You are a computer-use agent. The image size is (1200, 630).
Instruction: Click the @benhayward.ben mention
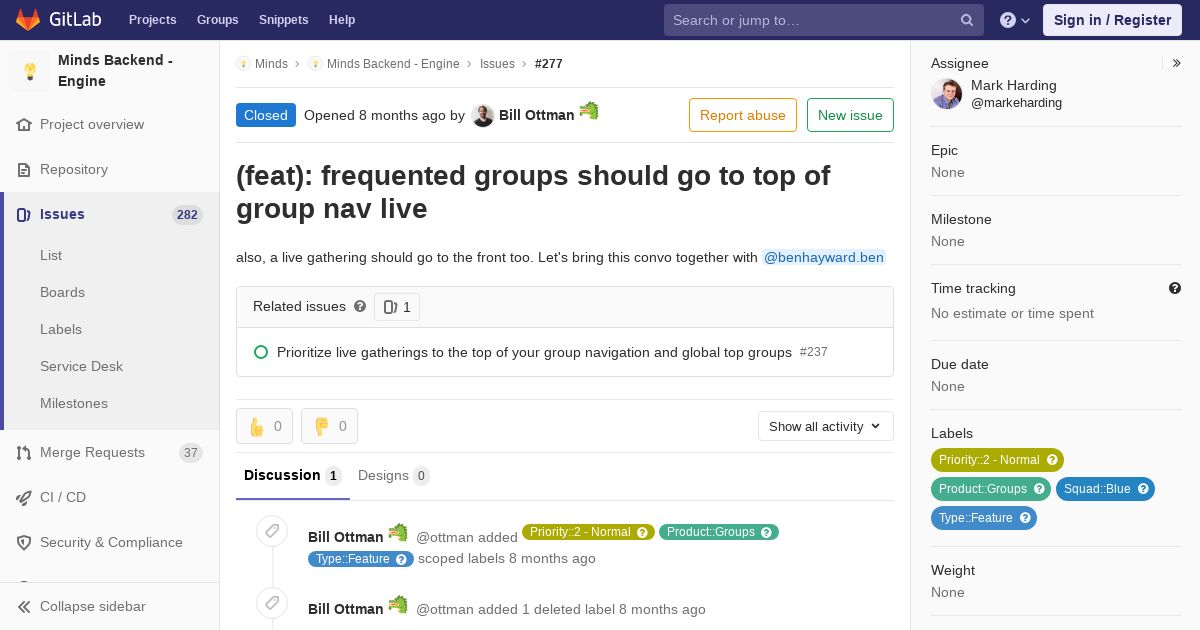point(824,257)
